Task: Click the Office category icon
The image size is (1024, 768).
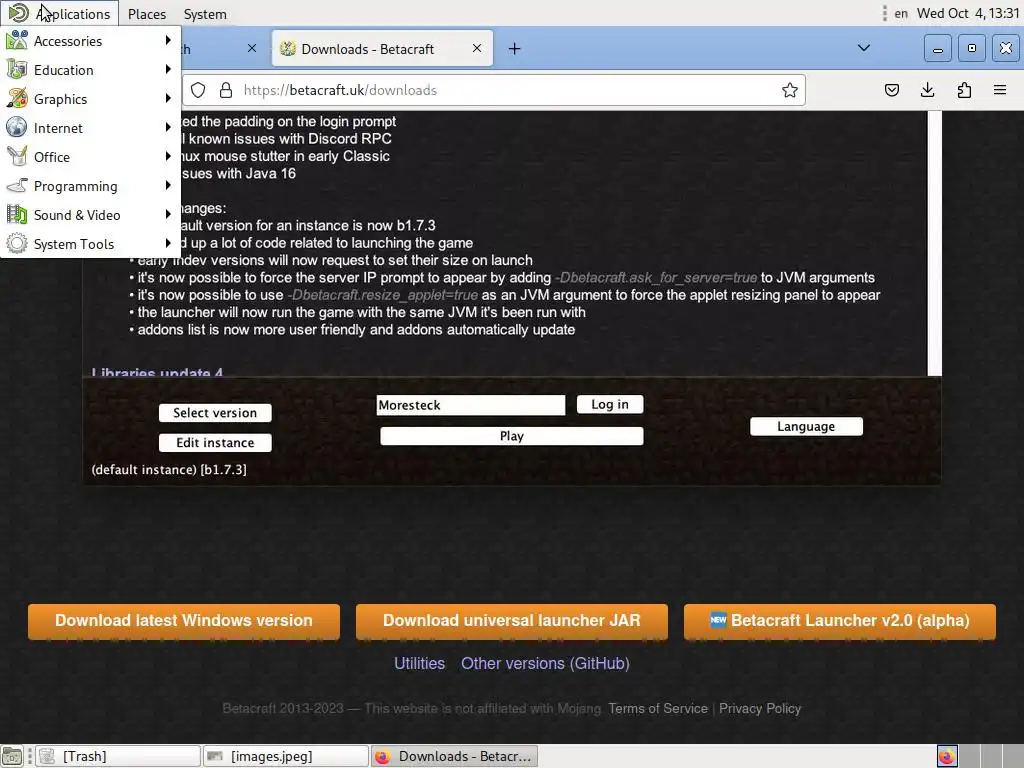Action: click(17, 156)
